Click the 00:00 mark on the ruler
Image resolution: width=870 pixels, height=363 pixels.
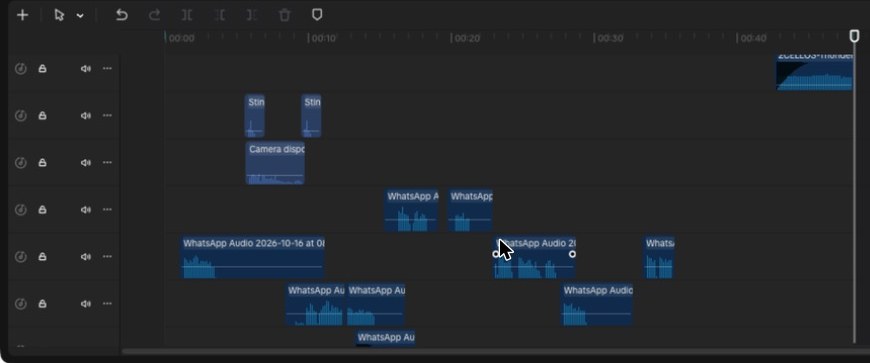click(x=181, y=38)
